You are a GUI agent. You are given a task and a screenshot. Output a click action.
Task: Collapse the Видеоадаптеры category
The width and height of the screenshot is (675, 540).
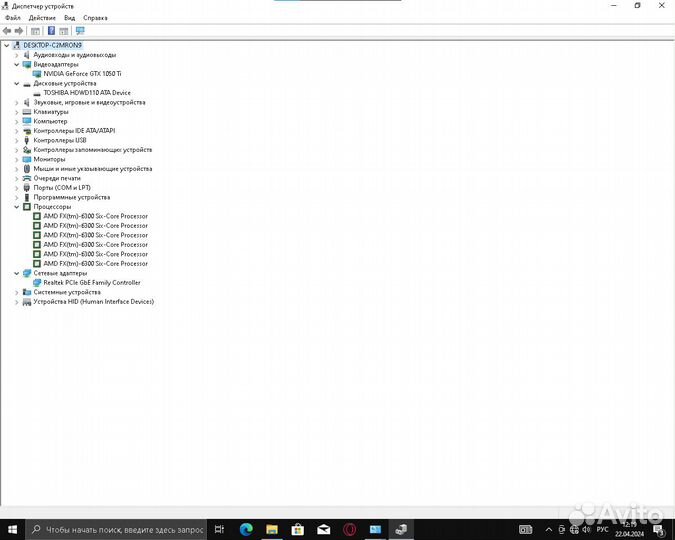16,65
